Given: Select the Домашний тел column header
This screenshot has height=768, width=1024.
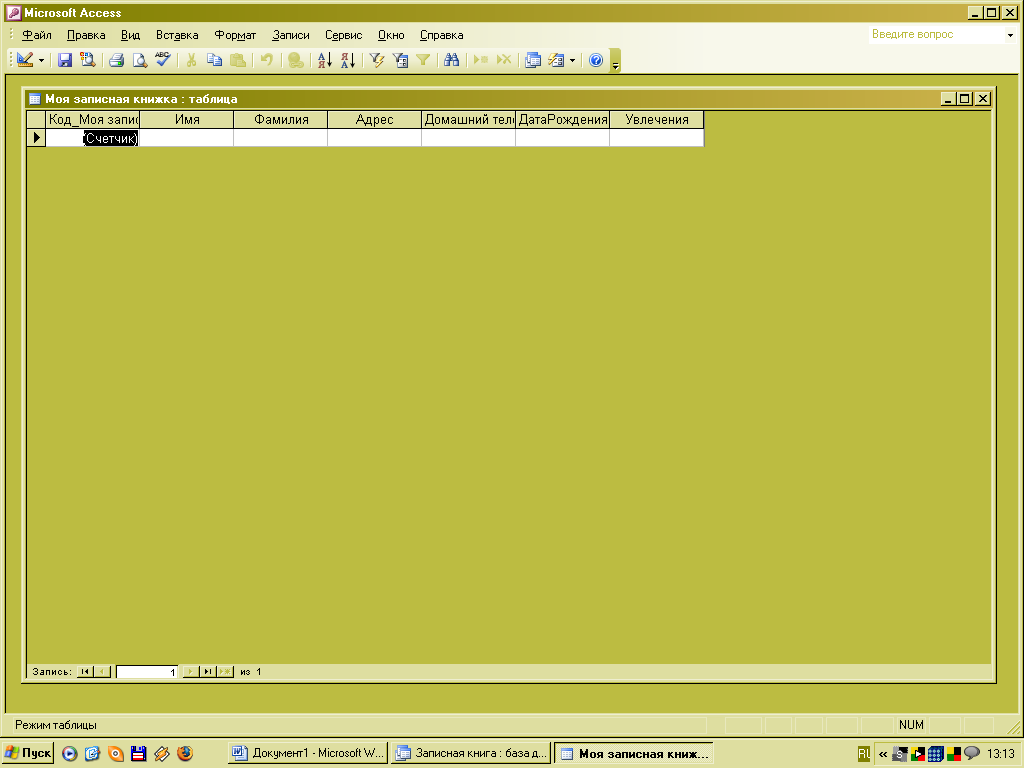Looking at the screenshot, I should pyautogui.click(x=469, y=120).
